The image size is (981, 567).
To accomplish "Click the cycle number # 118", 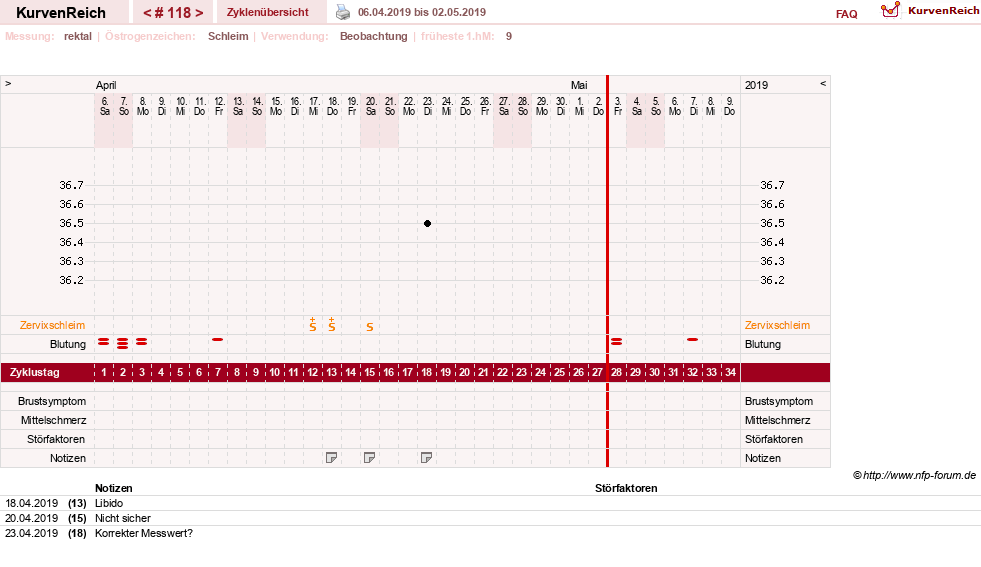I will click(x=173, y=13).
